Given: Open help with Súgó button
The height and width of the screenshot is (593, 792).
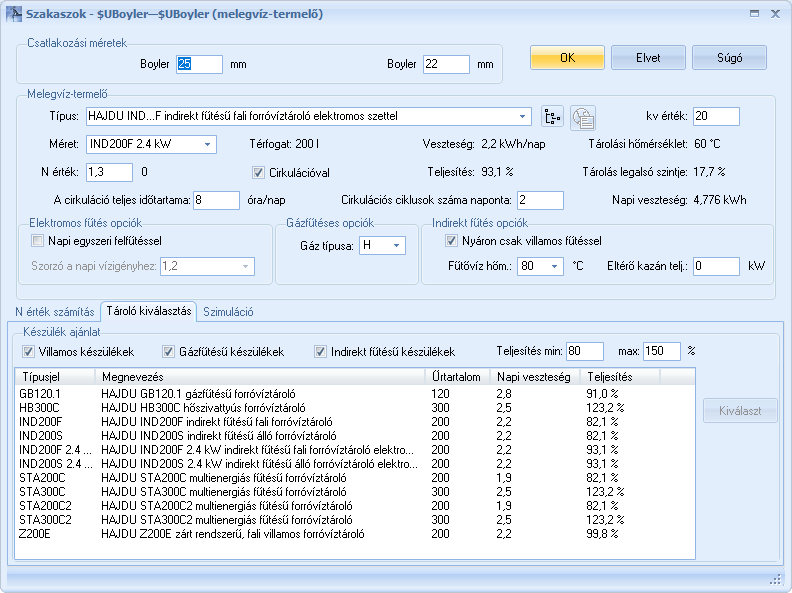Looking at the screenshot, I should [729, 58].
